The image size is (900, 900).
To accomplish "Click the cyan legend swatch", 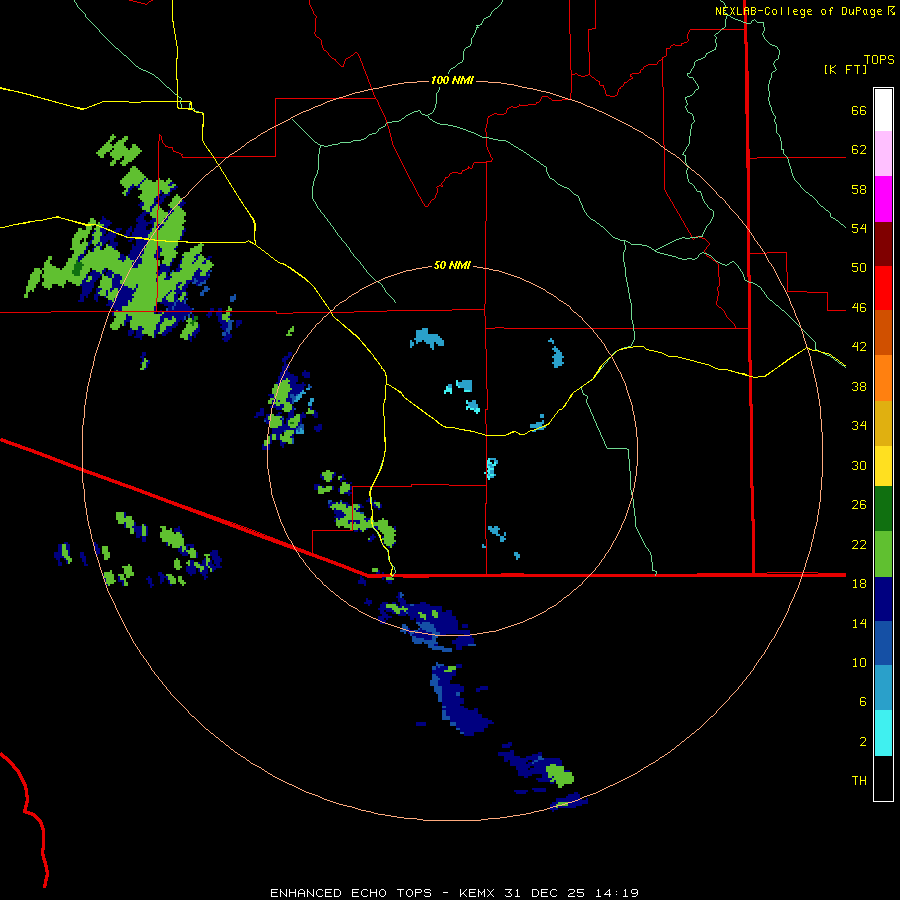I will coord(883,734).
